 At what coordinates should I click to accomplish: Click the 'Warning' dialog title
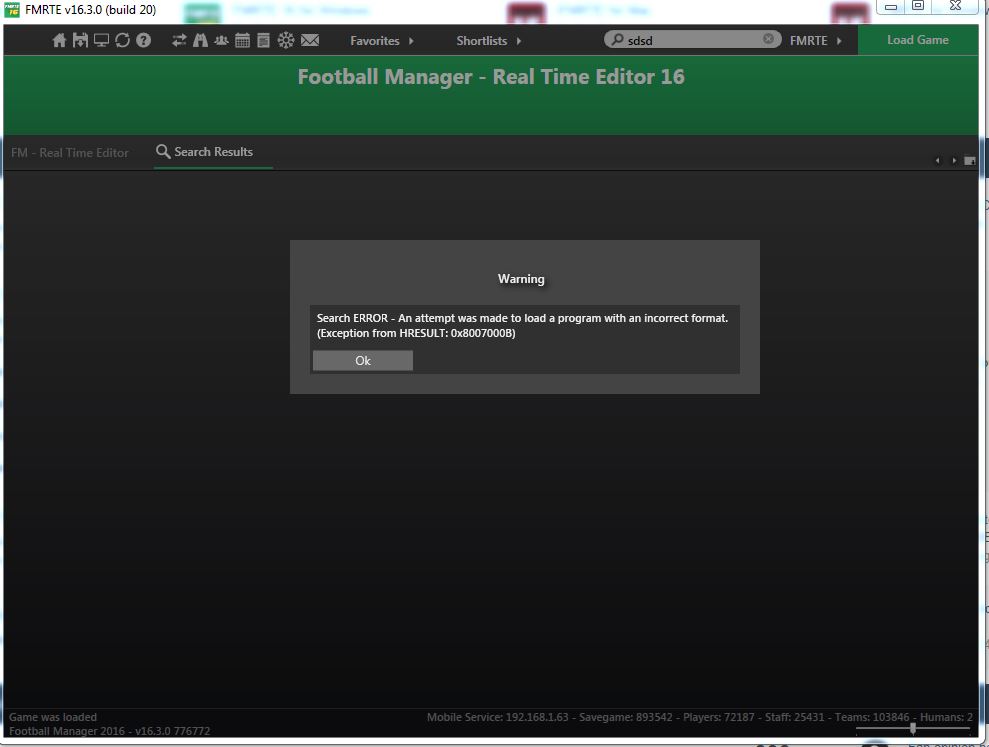point(521,279)
